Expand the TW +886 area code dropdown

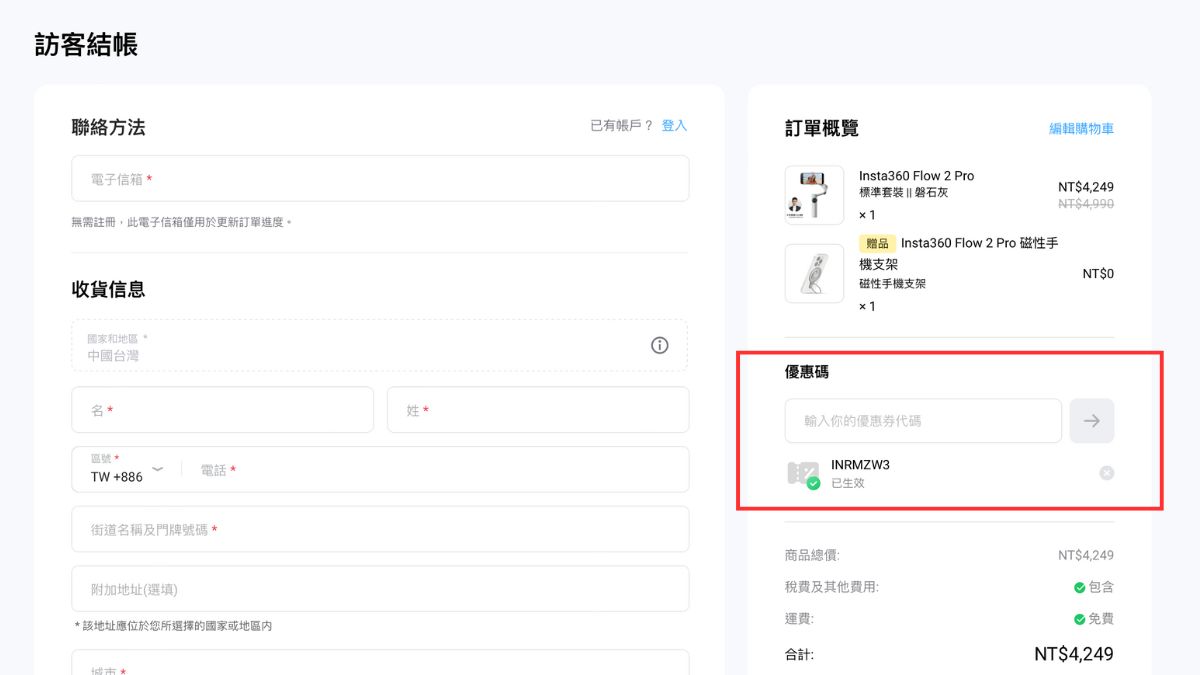click(x=127, y=470)
